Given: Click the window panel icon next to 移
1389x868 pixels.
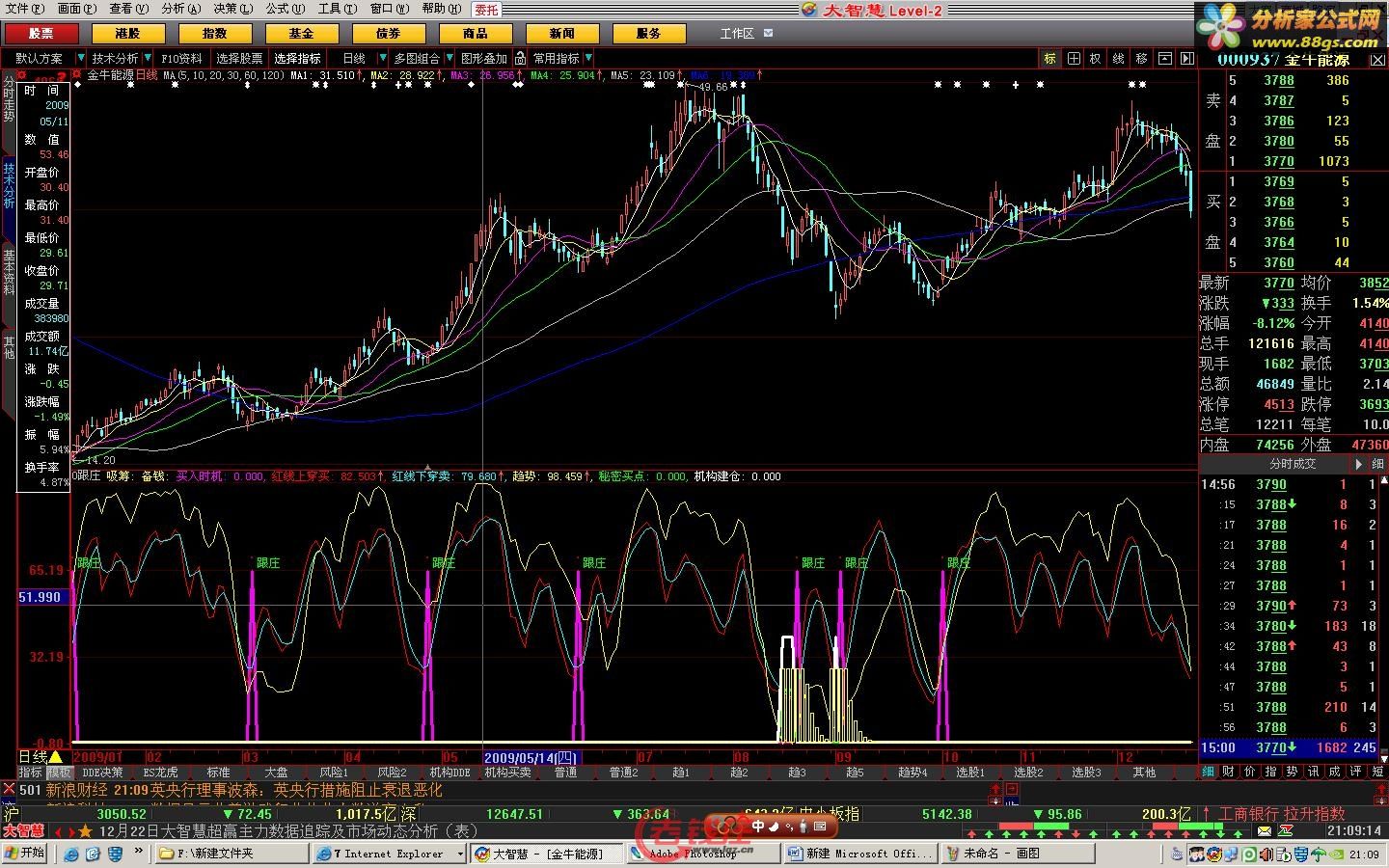Looking at the screenshot, I should click(x=1164, y=59).
